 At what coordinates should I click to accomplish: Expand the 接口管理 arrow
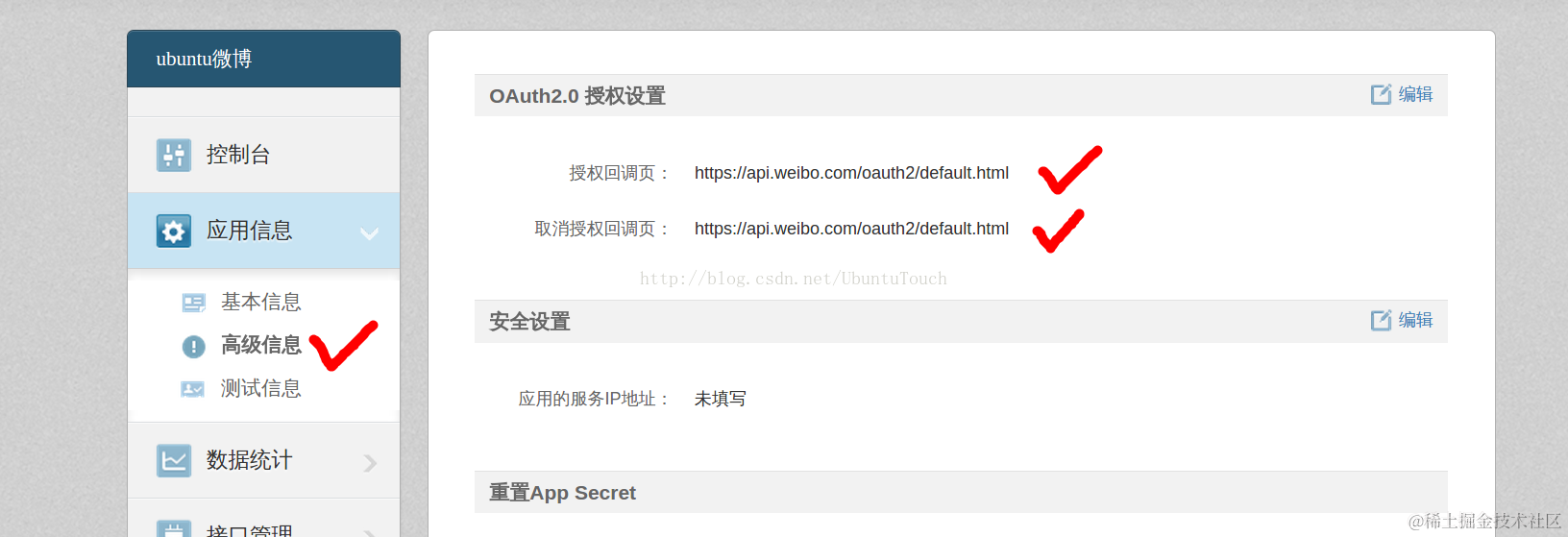tap(370, 531)
